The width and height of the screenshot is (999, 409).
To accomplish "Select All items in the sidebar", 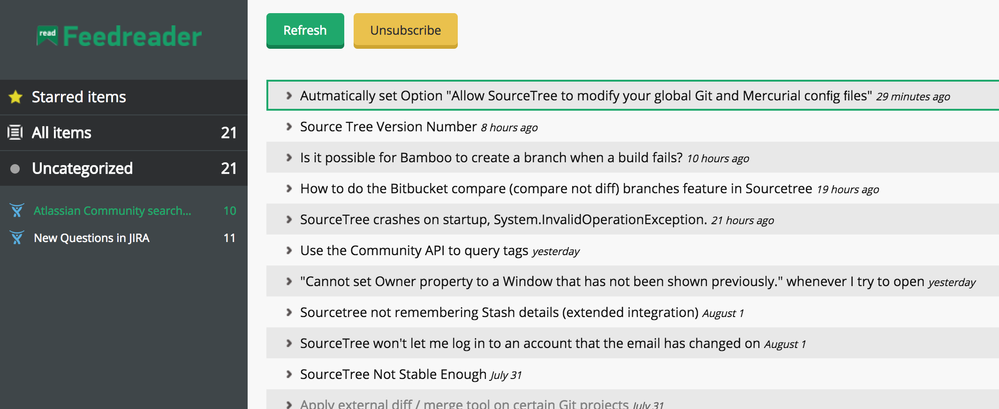I will [124, 133].
